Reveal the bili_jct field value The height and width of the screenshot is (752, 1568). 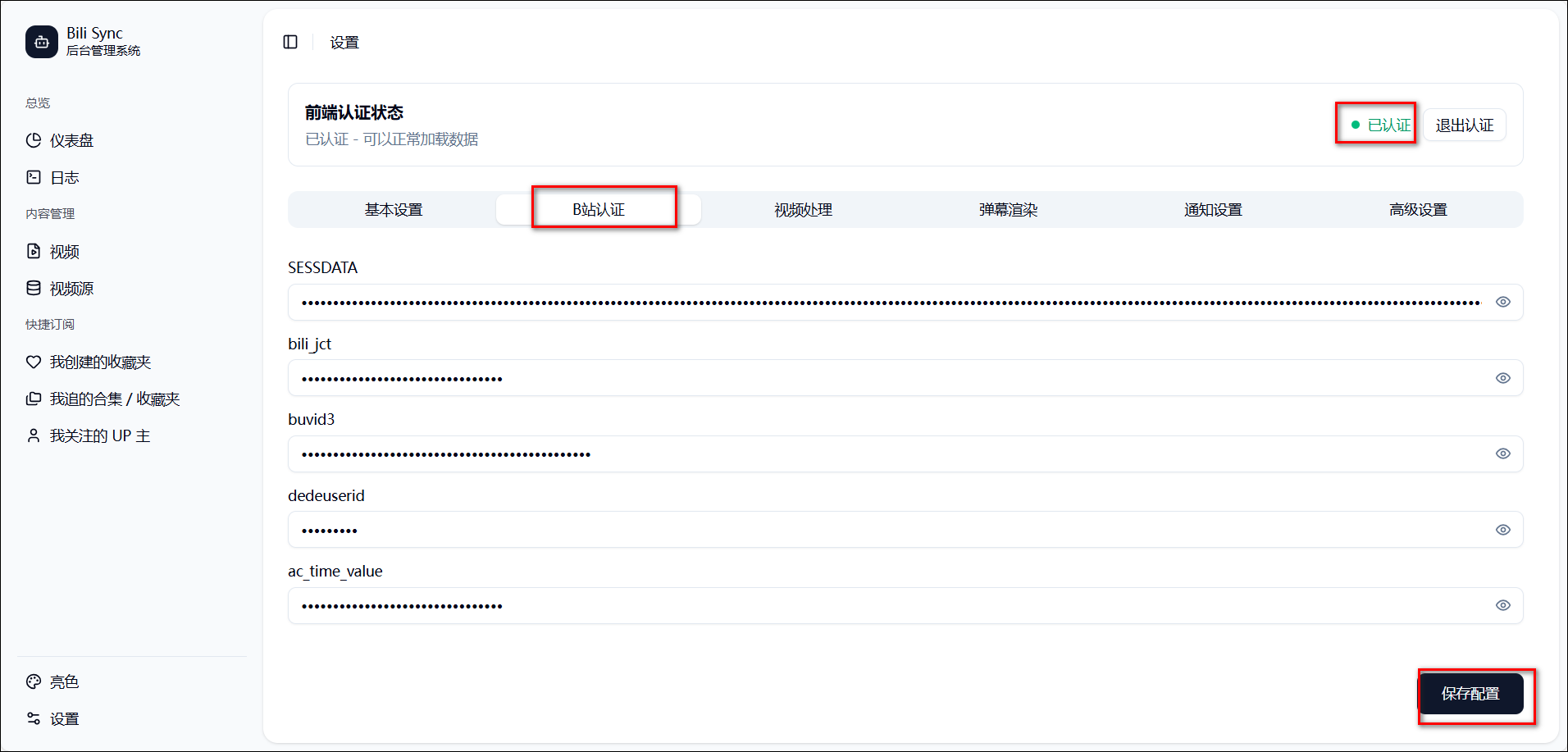(1502, 378)
